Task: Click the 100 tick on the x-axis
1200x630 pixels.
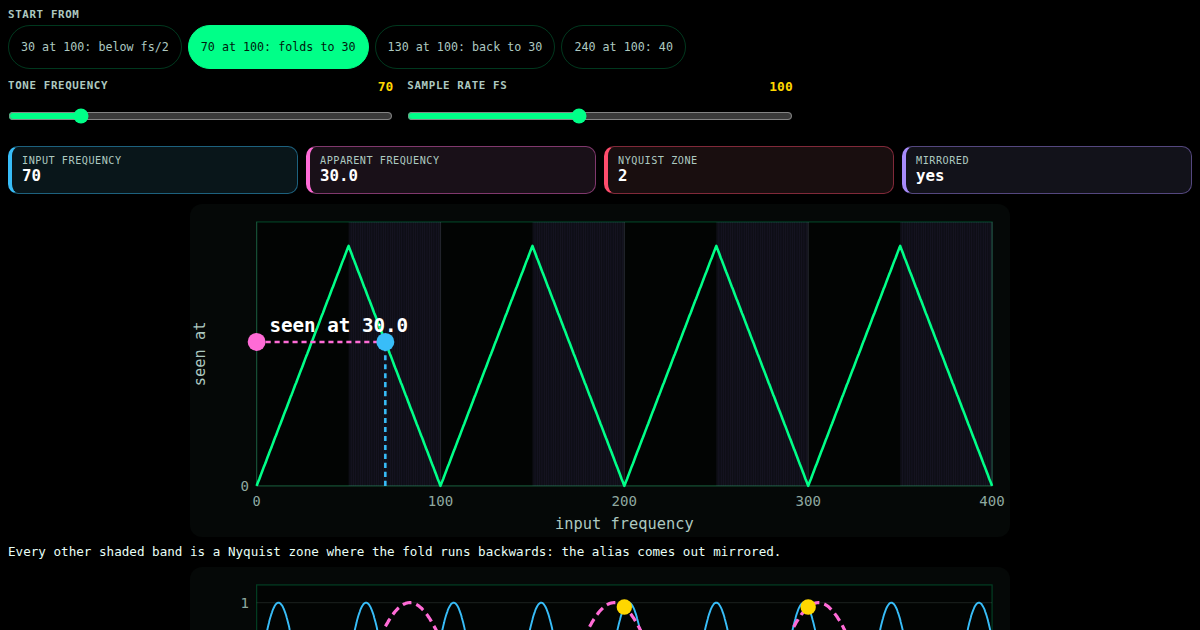Action: [440, 501]
